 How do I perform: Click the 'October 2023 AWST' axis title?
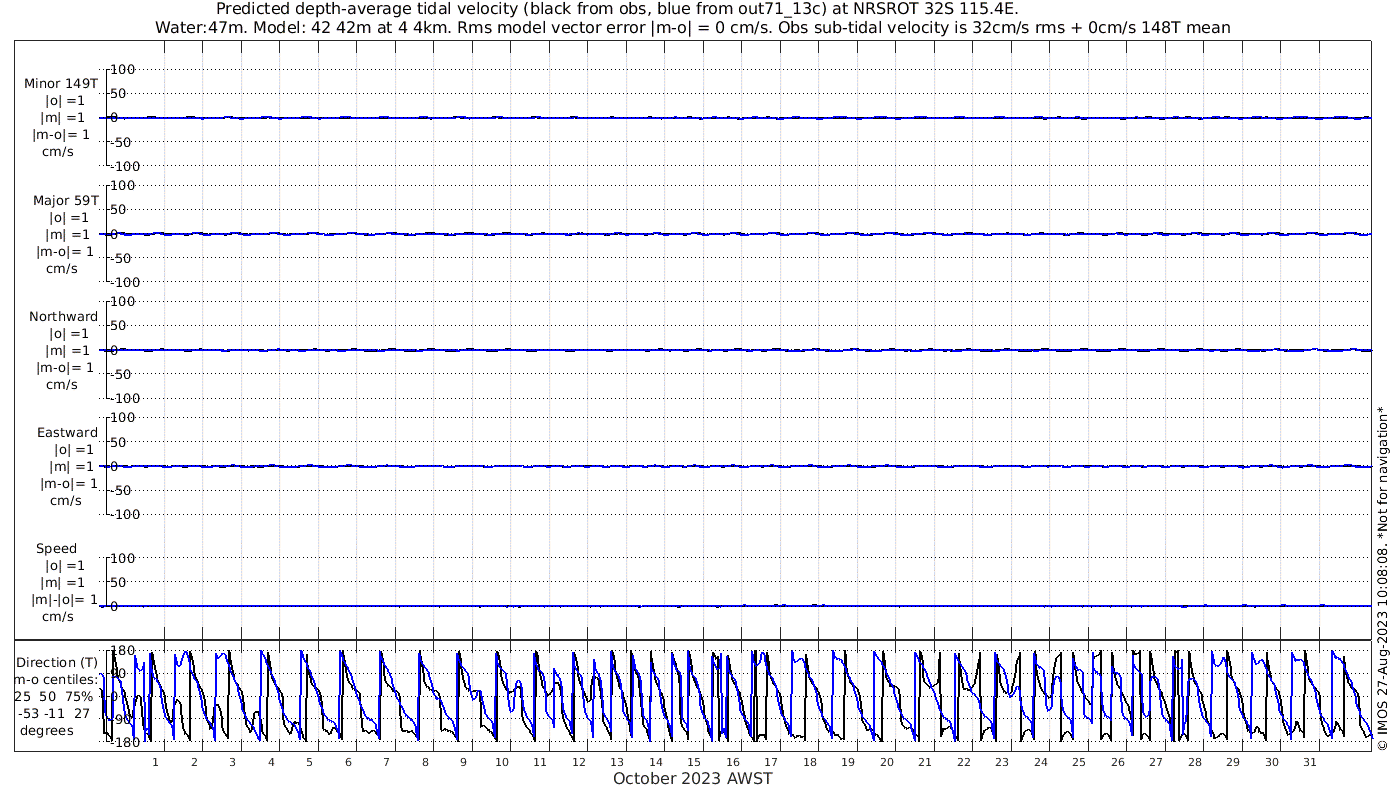click(x=693, y=778)
